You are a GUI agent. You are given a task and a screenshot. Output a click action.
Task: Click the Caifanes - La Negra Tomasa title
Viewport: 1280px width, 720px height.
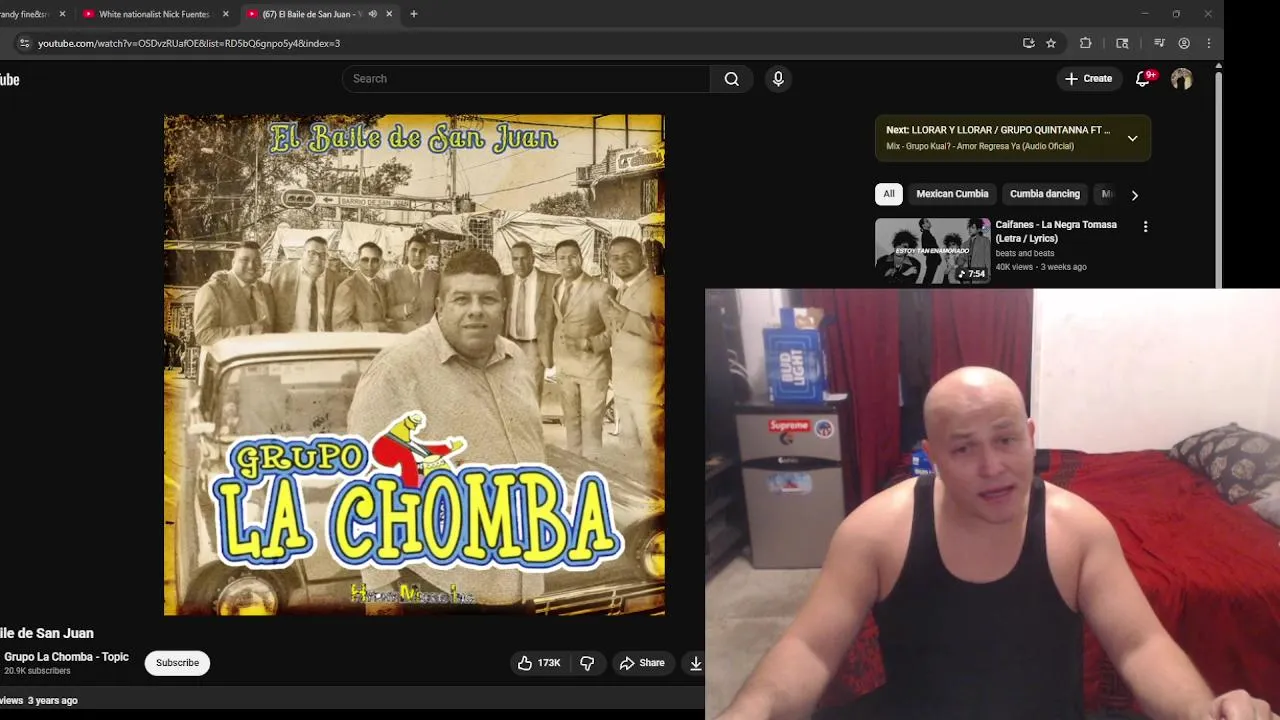1056,231
